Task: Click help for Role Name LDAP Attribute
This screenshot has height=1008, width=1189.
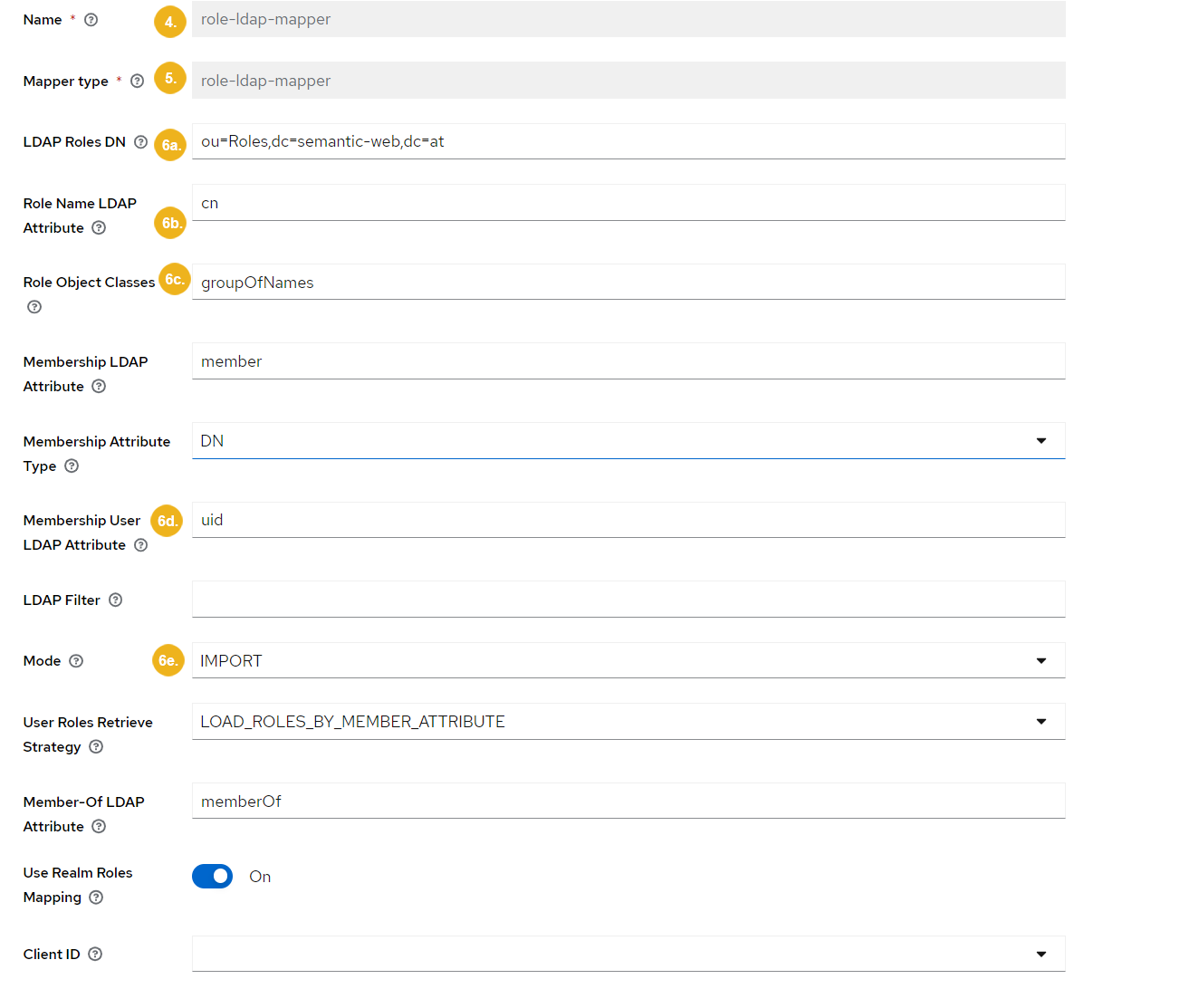Action: tap(100, 227)
